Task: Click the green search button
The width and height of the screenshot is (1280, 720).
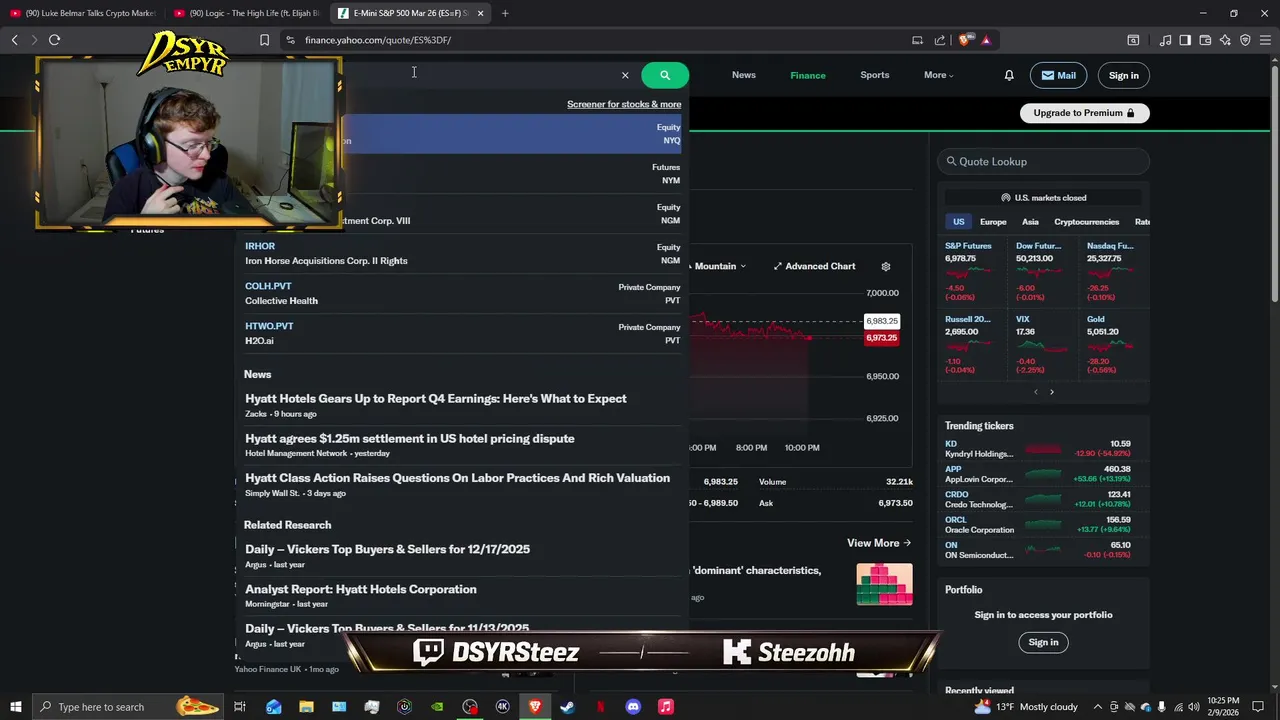Action: coord(665,75)
